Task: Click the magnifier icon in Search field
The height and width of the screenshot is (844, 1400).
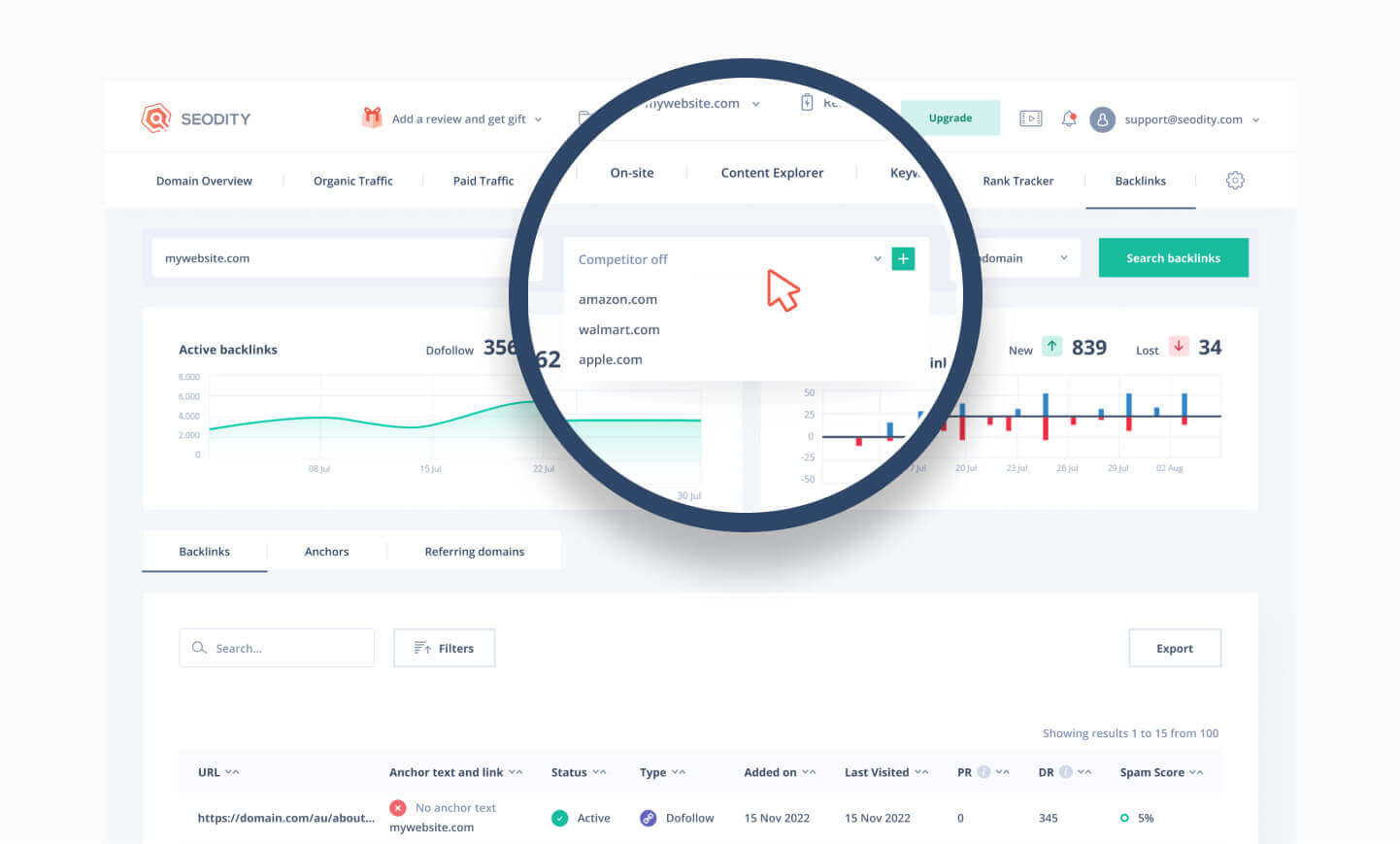Action: coord(199,648)
